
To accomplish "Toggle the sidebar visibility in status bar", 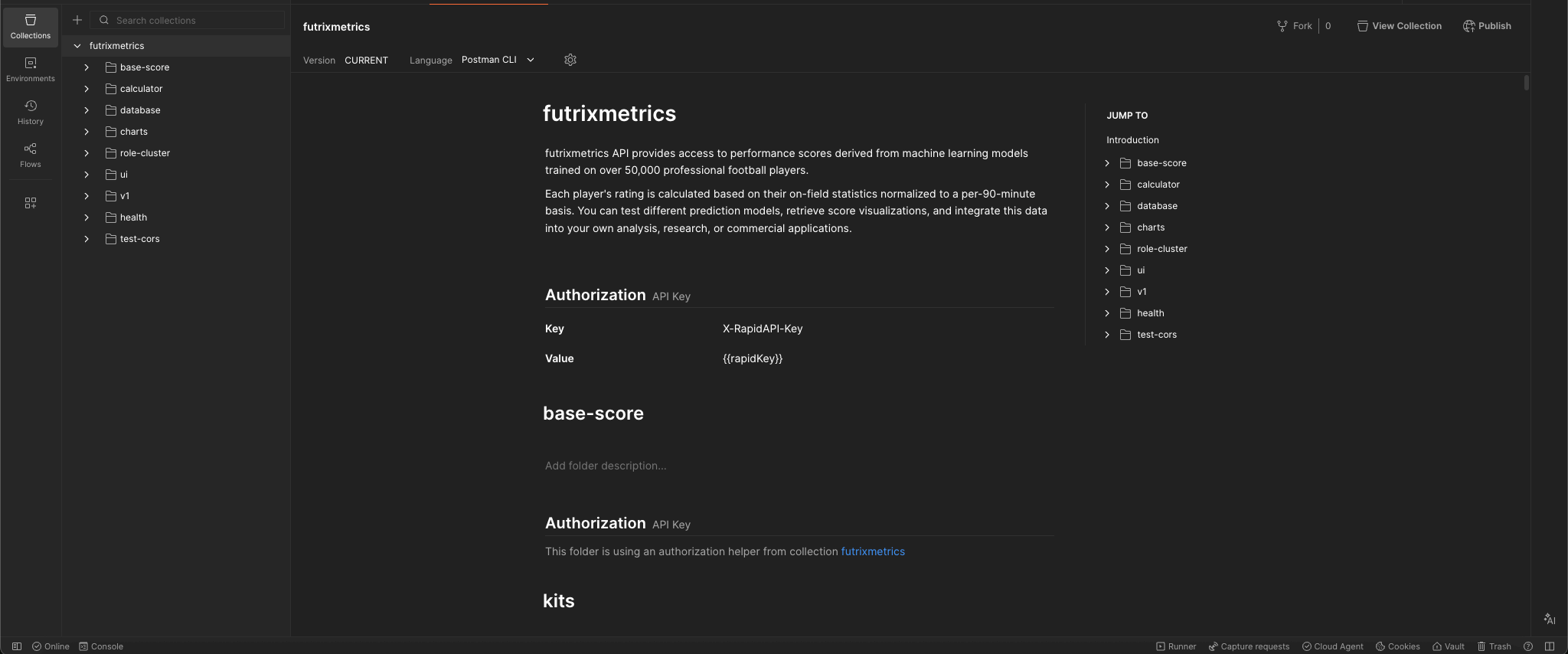I will point(17,646).
